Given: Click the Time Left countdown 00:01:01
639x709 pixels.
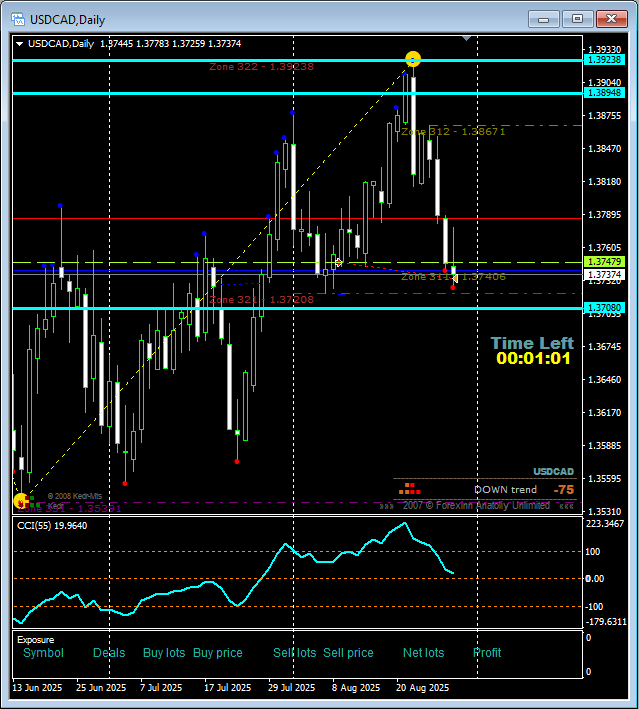Looking at the screenshot, I should point(533,358).
